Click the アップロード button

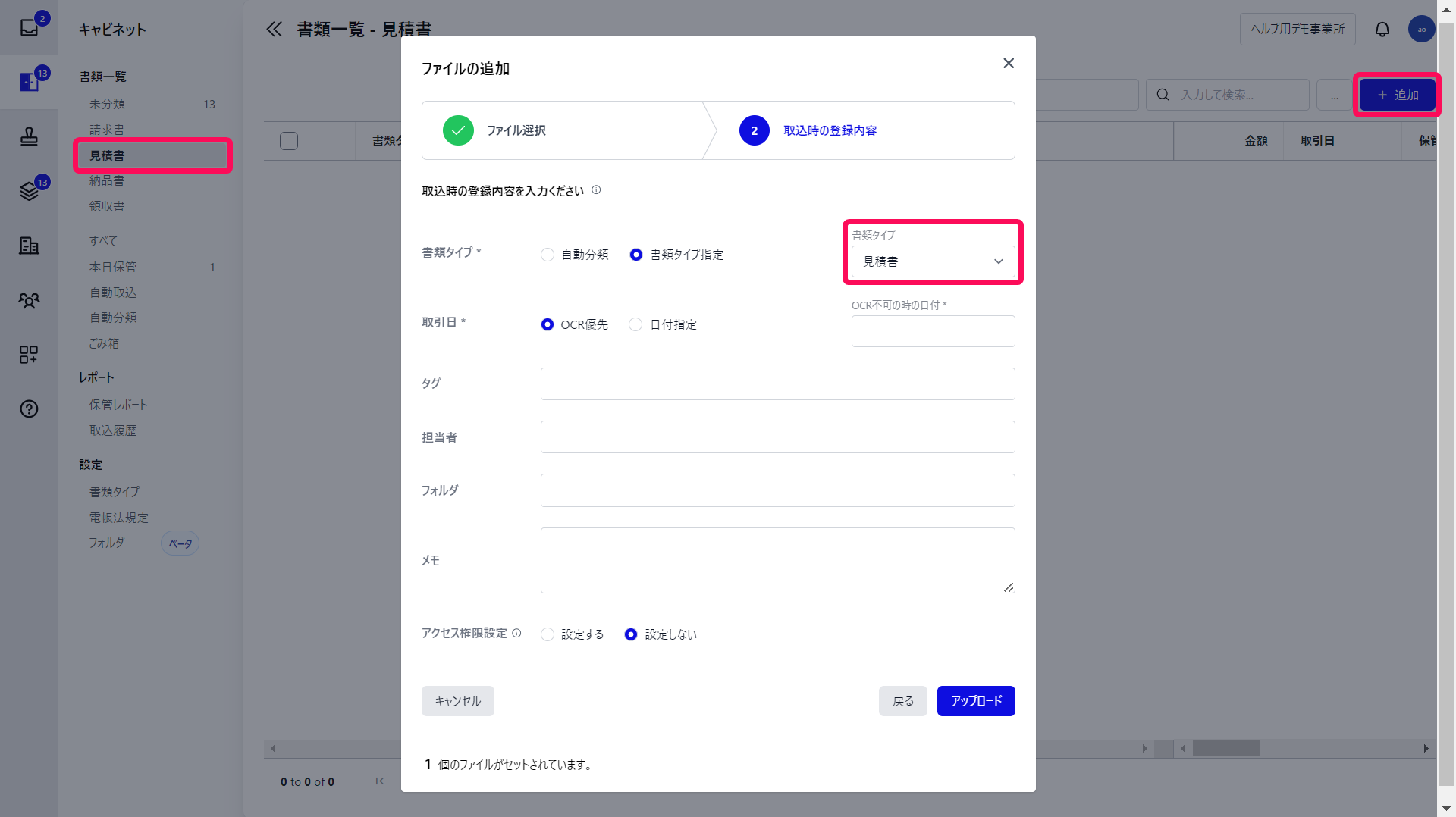point(976,701)
